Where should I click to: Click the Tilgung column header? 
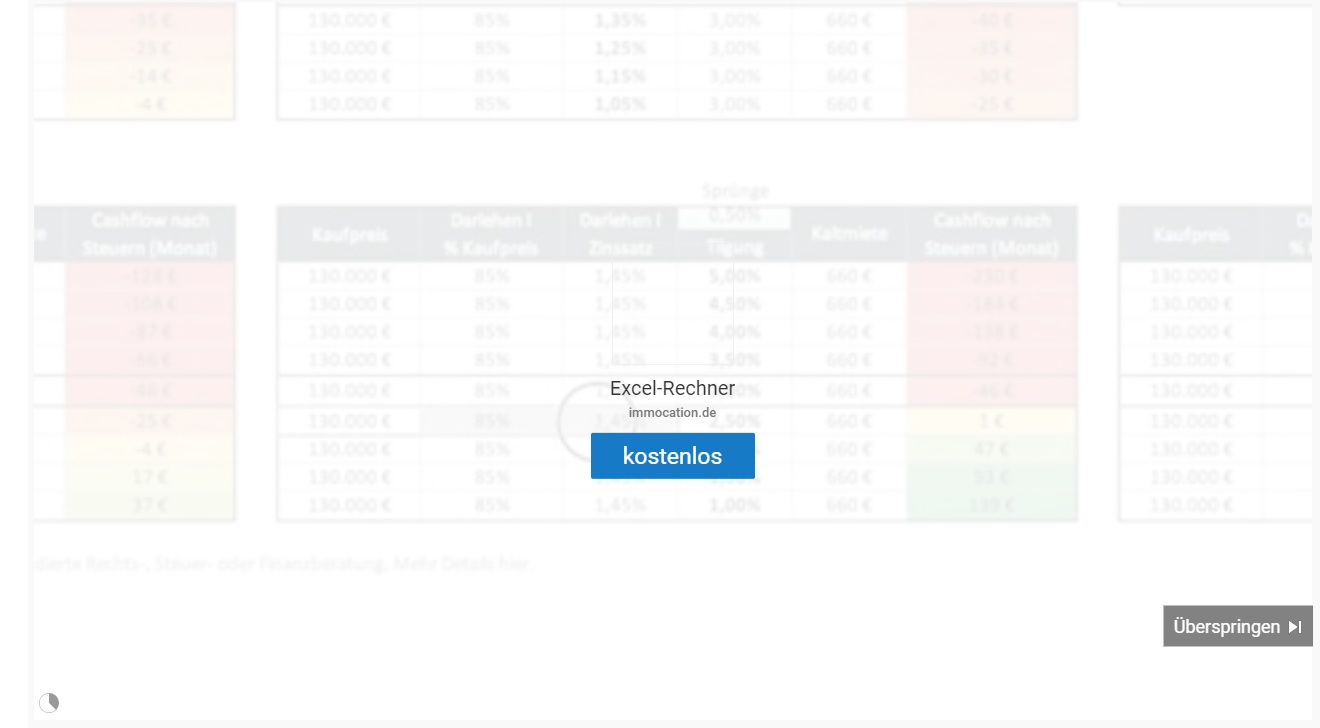pyautogui.click(x=734, y=246)
